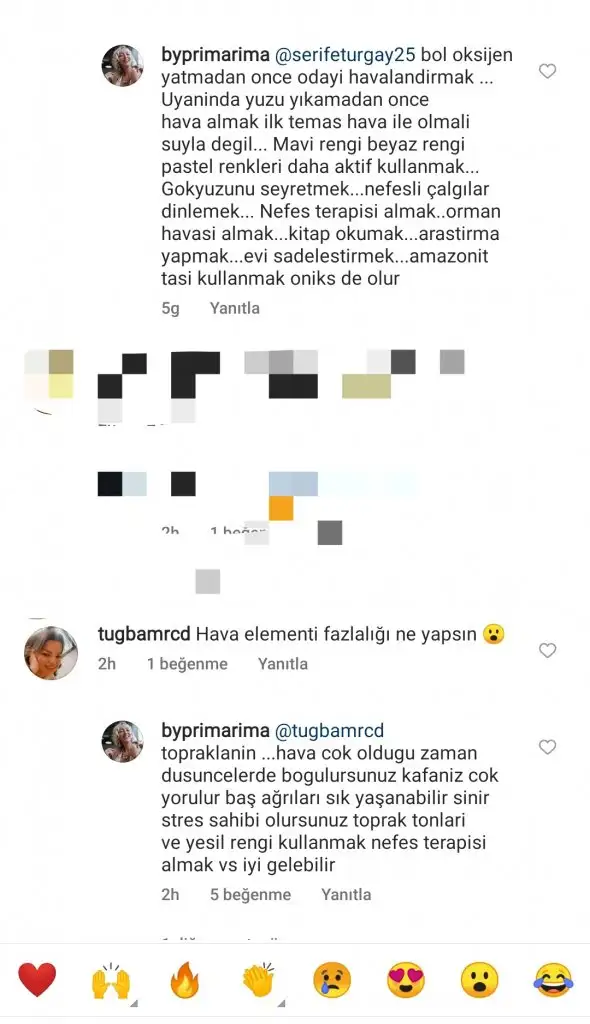Select the heart-eyes emoji reaction
This screenshot has height=1024, width=590.
click(x=406, y=980)
